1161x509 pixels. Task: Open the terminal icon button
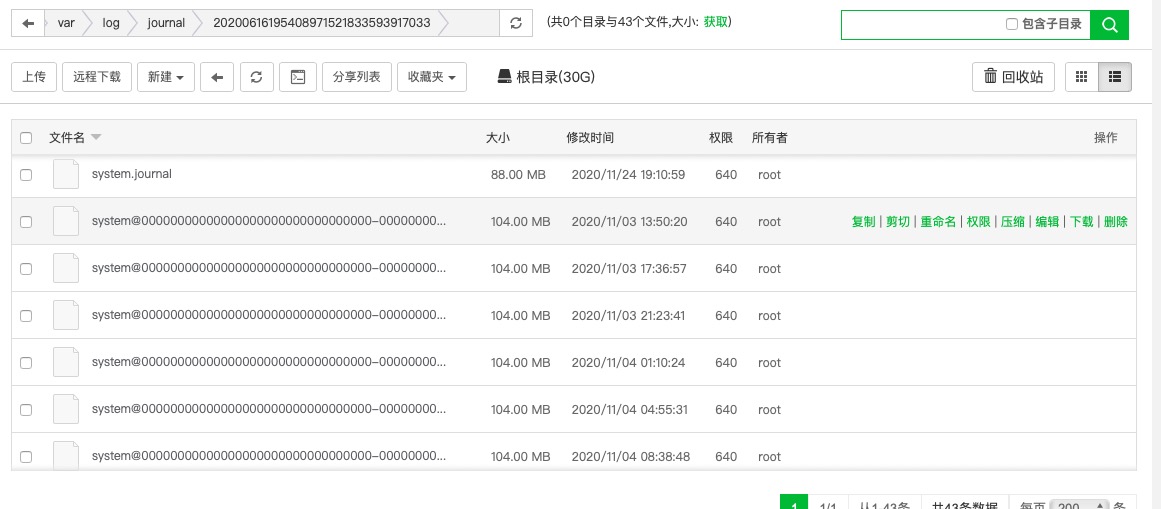click(297, 77)
